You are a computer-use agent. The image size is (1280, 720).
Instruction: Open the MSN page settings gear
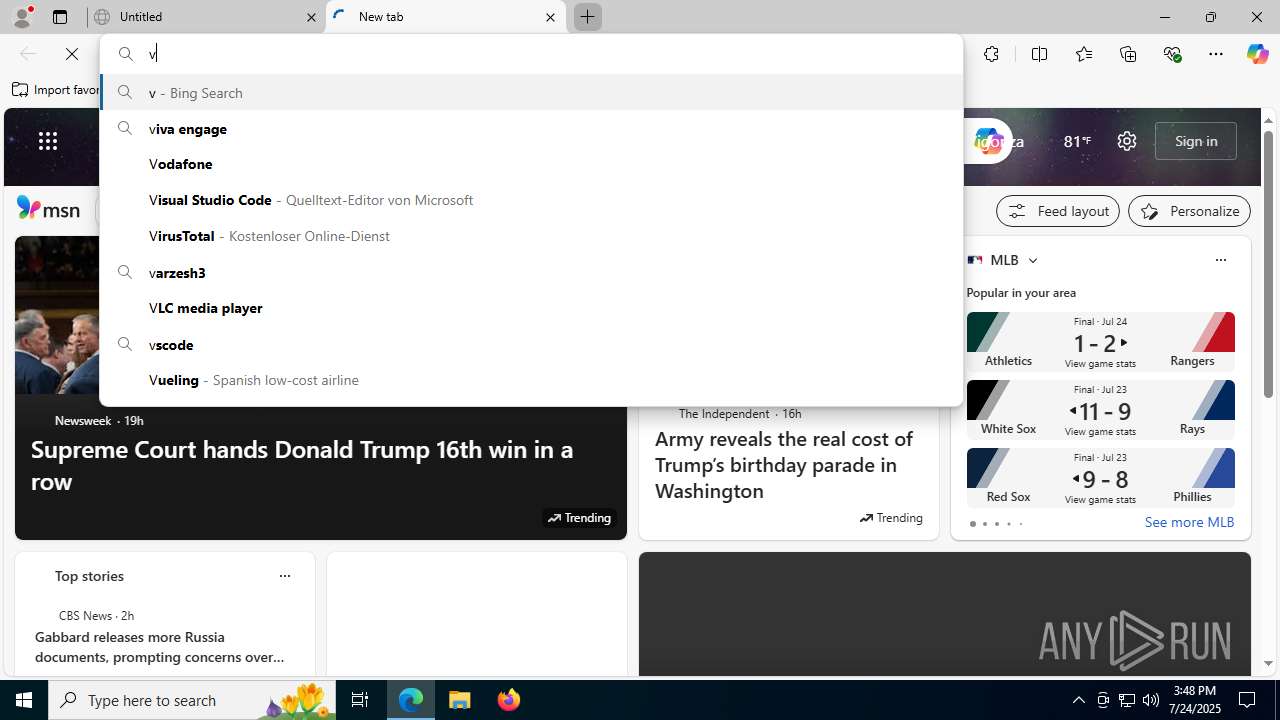coord(1127,141)
